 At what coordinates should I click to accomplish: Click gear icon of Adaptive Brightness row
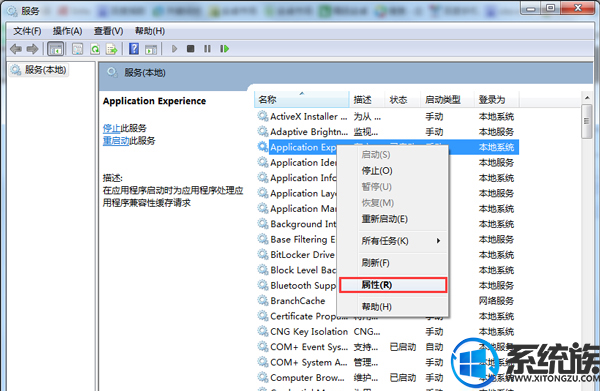[263, 132]
